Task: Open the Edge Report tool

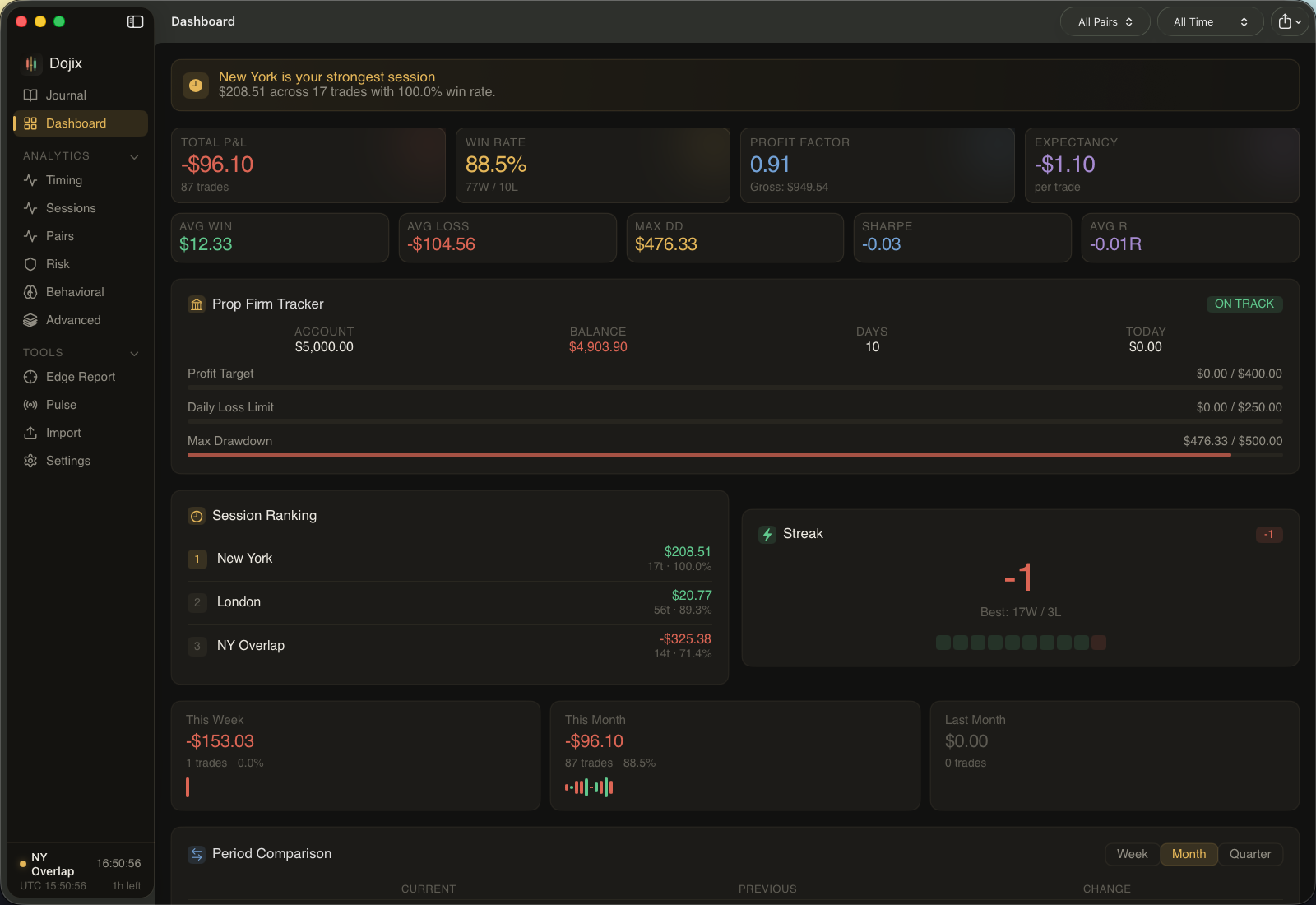Action: [x=81, y=377]
